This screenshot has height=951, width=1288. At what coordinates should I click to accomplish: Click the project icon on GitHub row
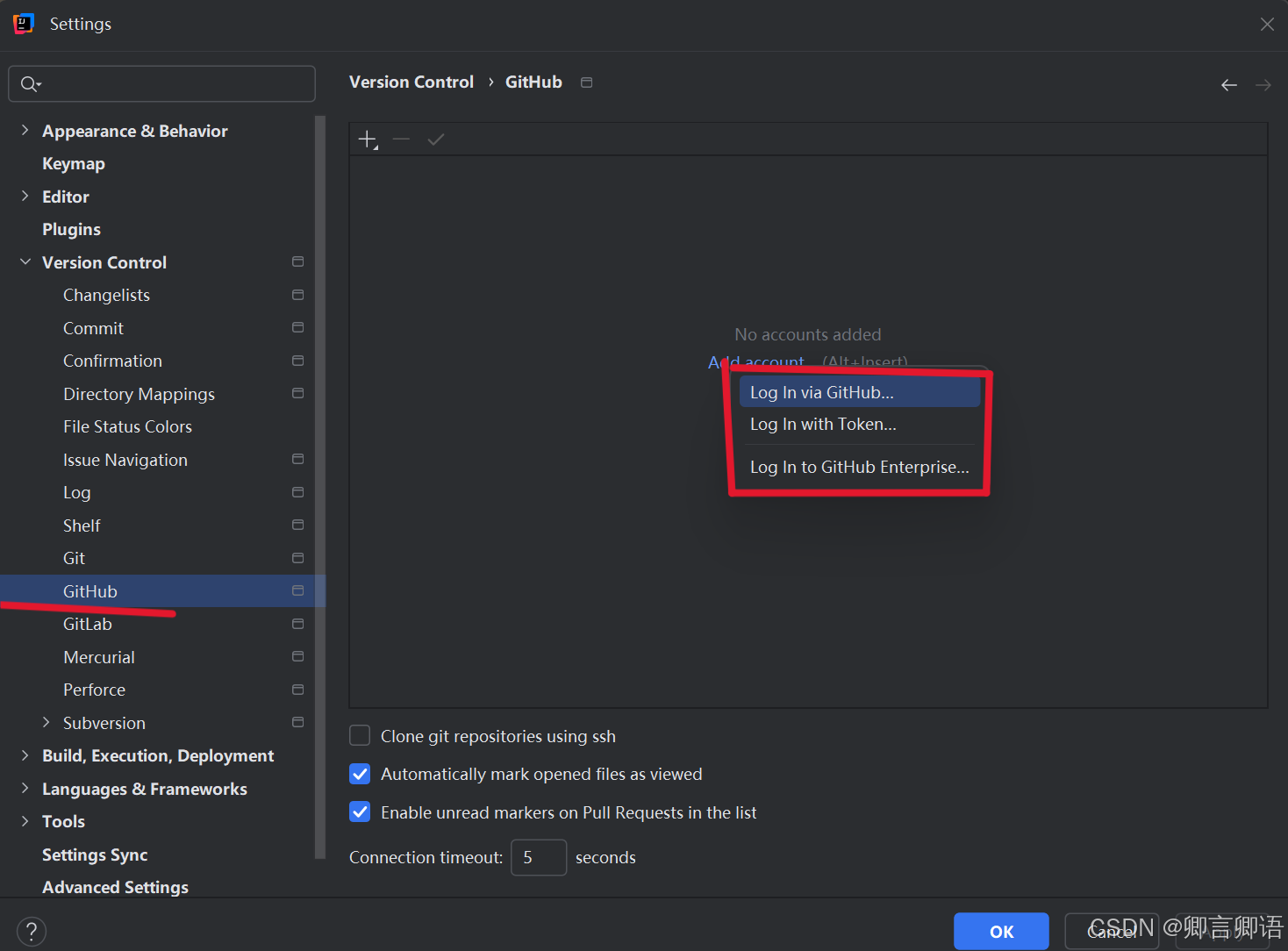pos(298,590)
